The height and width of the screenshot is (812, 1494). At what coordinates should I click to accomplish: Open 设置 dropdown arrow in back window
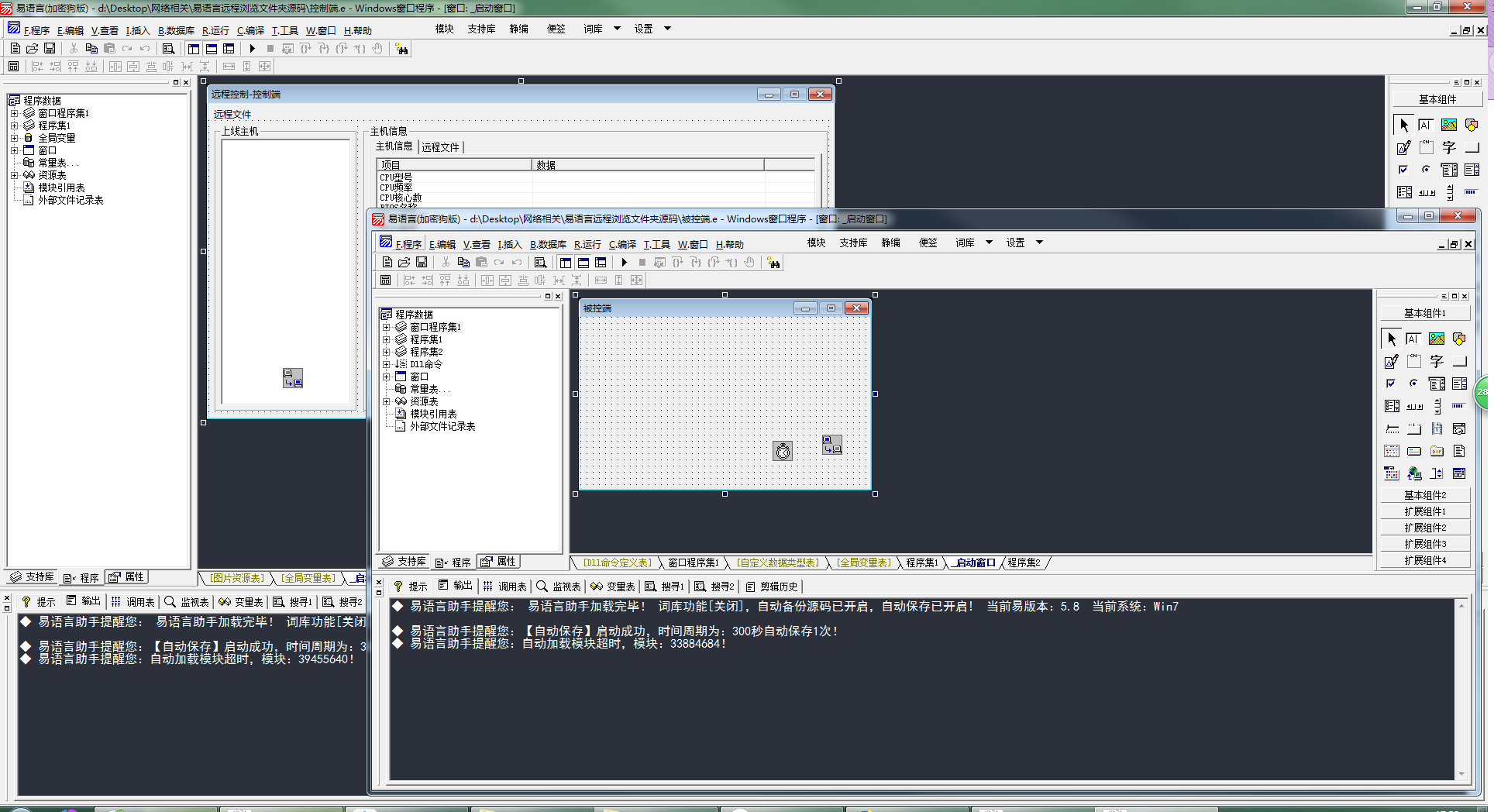(667, 29)
